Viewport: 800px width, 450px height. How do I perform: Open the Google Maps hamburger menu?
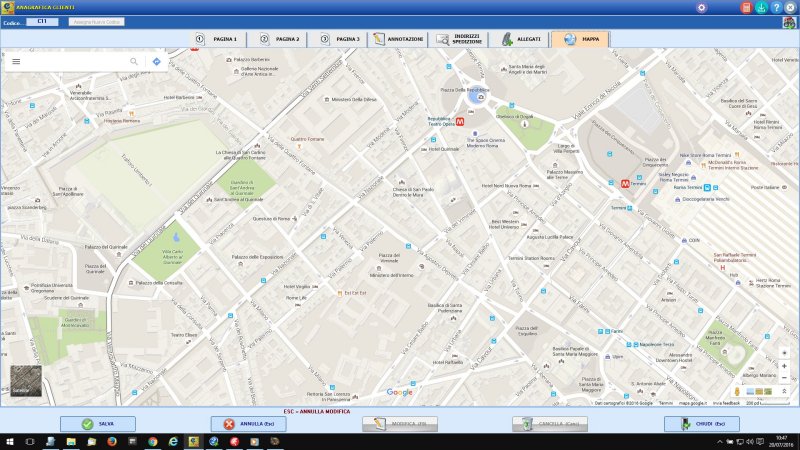pos(16,61)
